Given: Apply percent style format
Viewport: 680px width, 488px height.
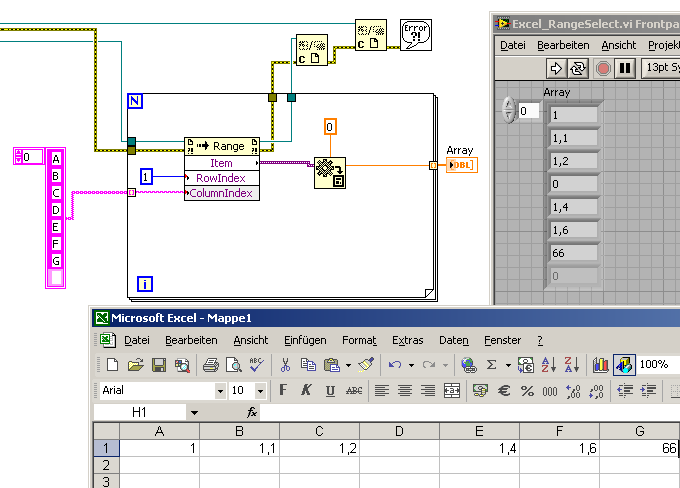Looking at the screenshot, I should [527, 391].
